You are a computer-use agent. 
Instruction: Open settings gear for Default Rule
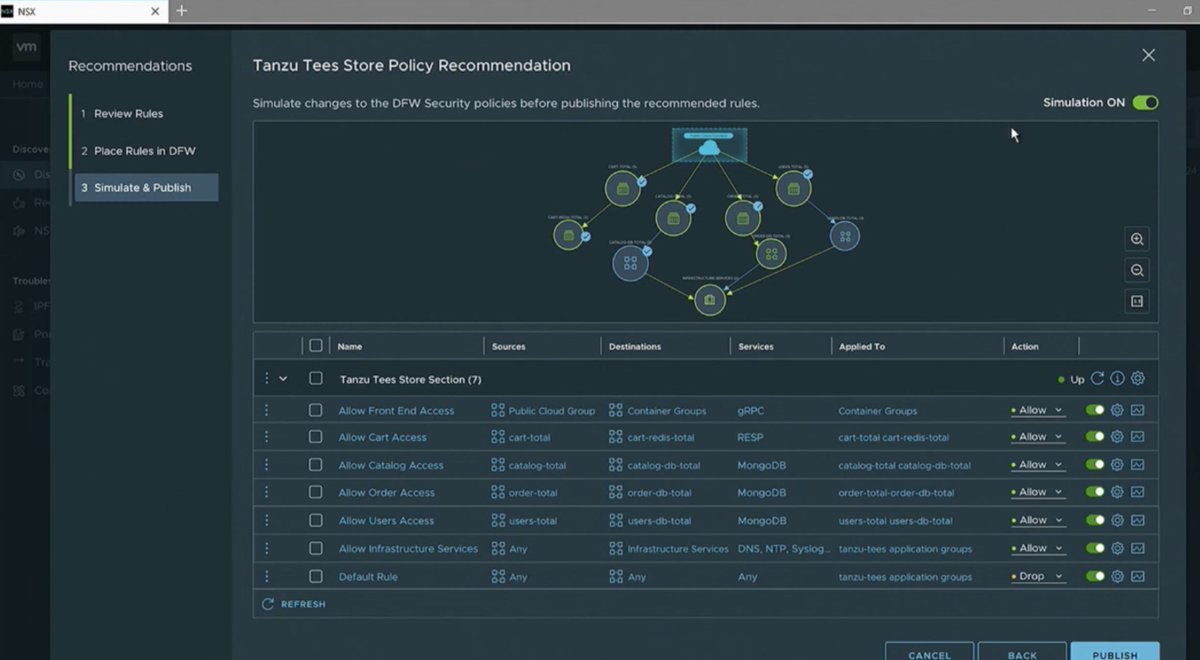(x=1117, y=576)
